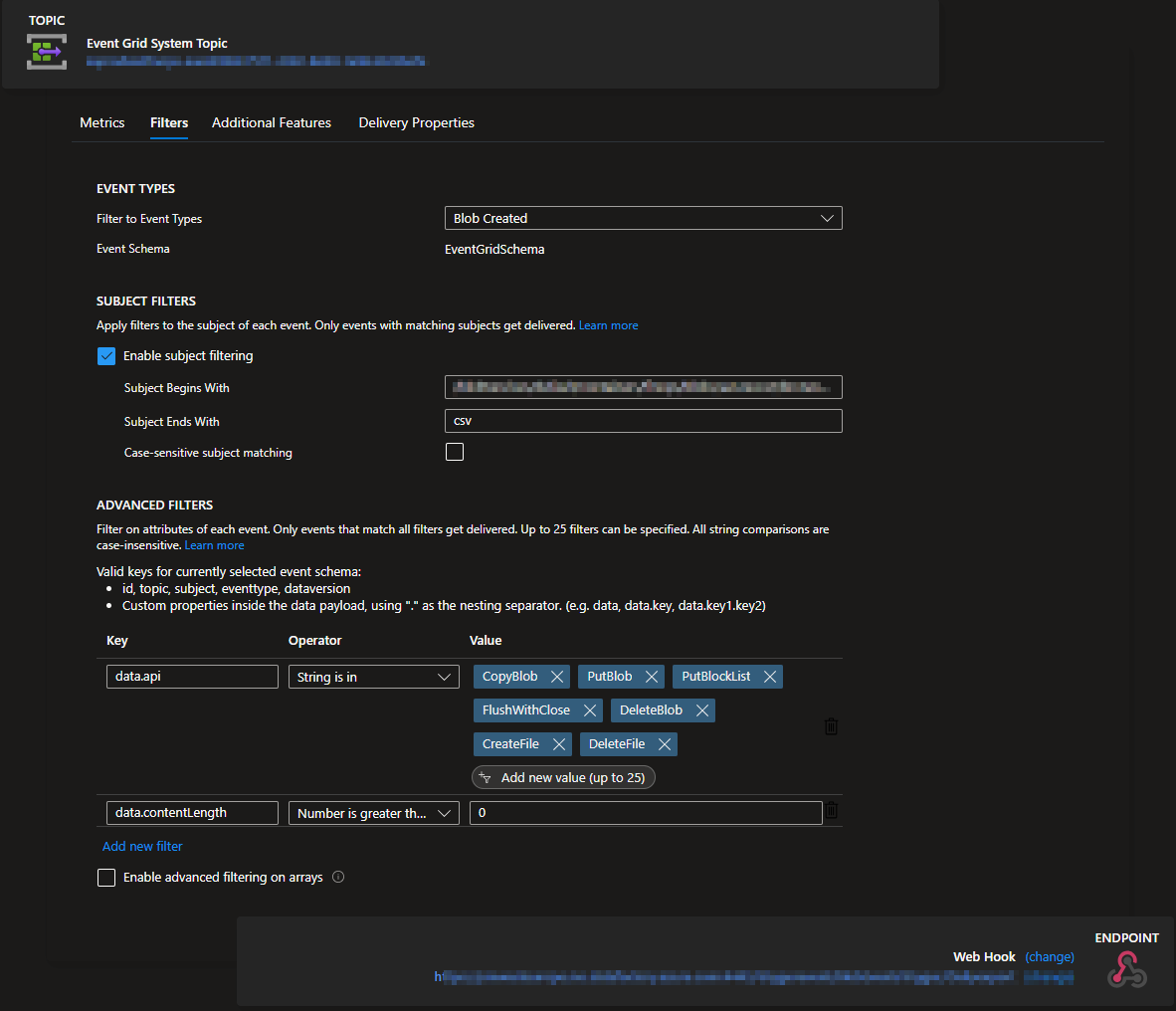Open the Filter to Event Types dropdown

point(643,218)
